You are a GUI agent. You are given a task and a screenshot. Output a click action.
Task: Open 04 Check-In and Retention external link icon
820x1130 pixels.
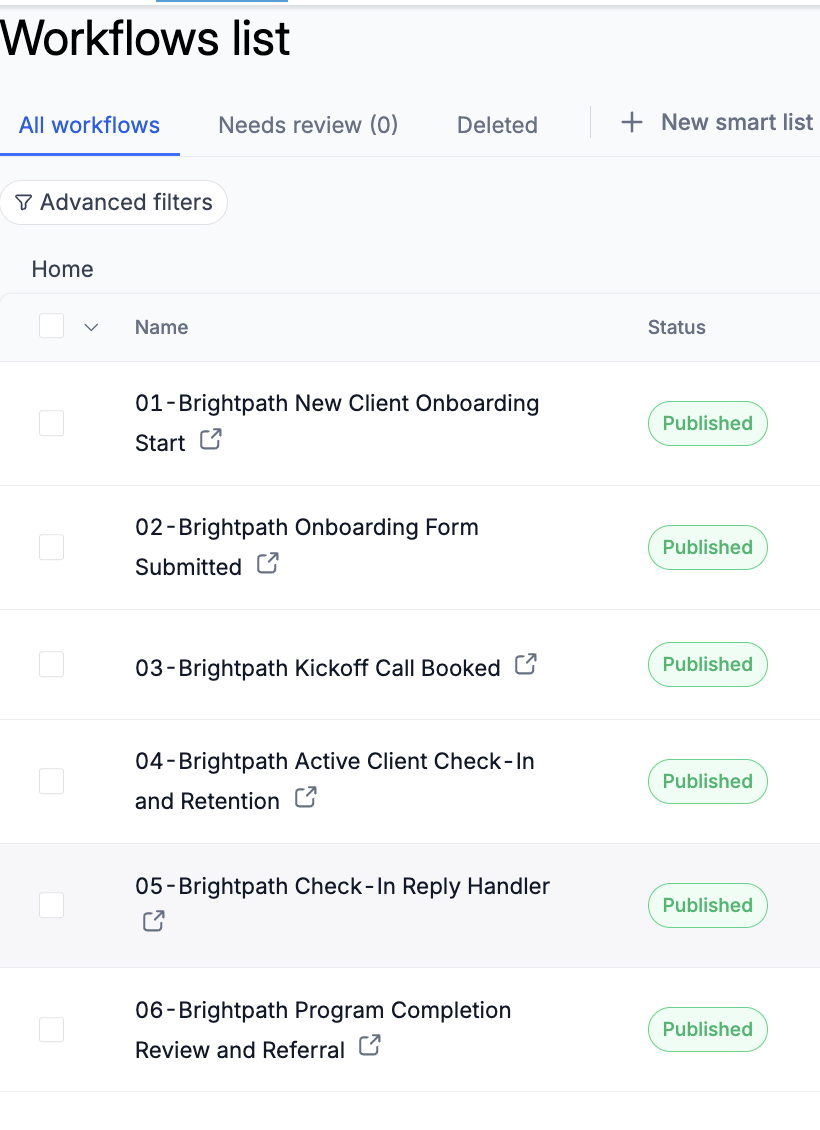tap(306, 797)
